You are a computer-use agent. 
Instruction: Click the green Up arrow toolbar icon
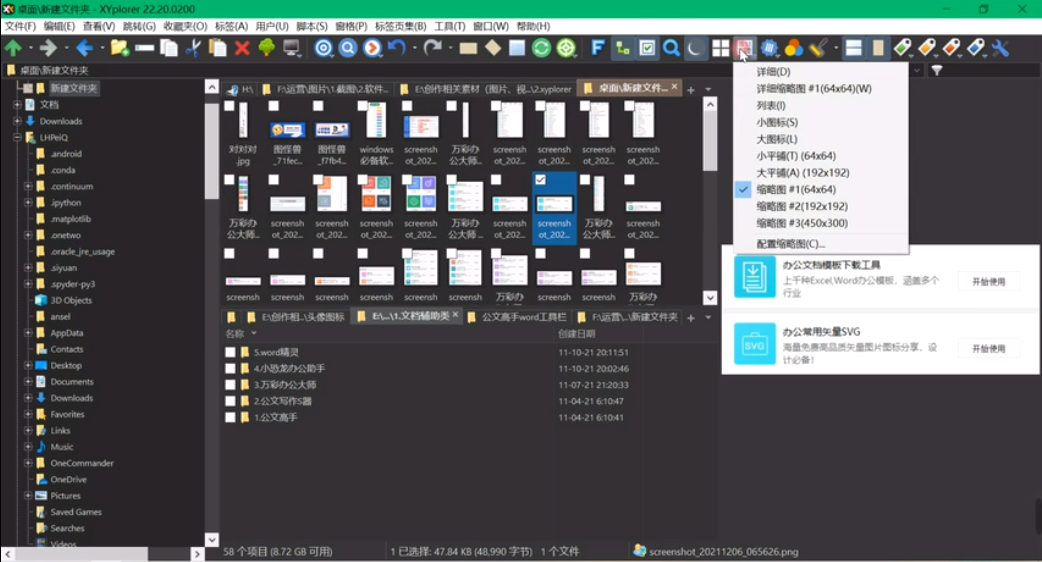13,48
